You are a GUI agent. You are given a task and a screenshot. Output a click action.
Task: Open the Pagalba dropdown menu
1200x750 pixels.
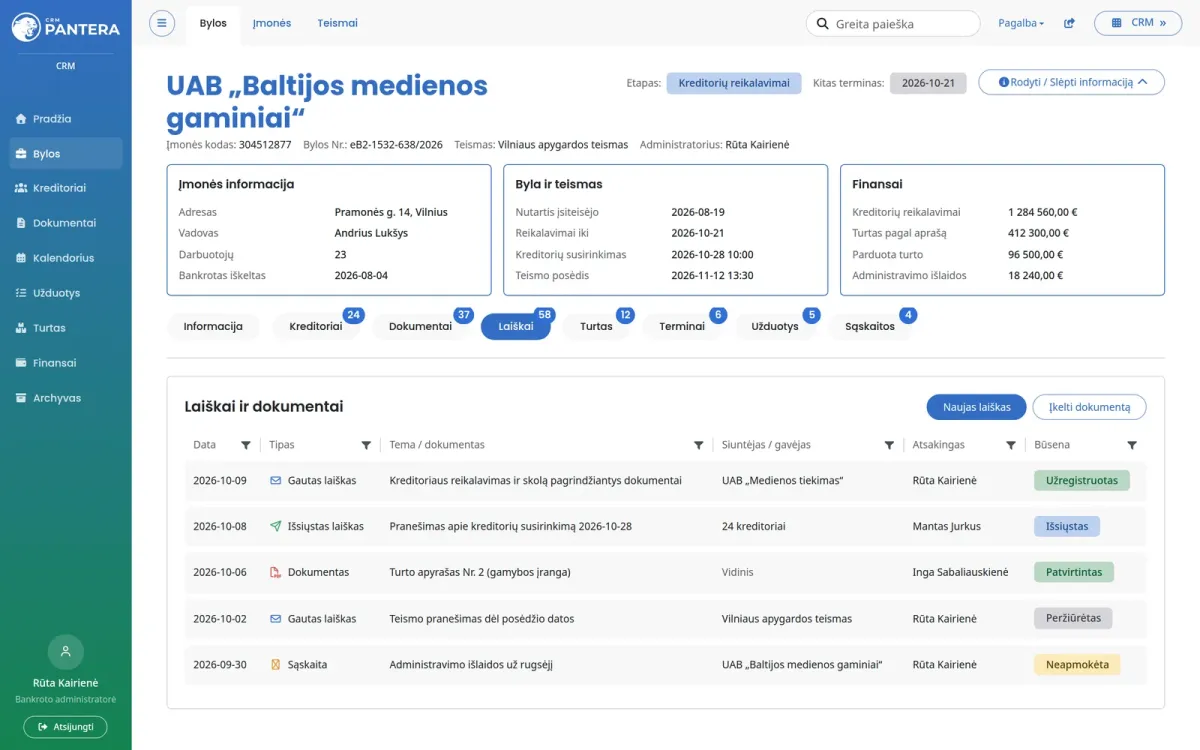pos(1021,23)
